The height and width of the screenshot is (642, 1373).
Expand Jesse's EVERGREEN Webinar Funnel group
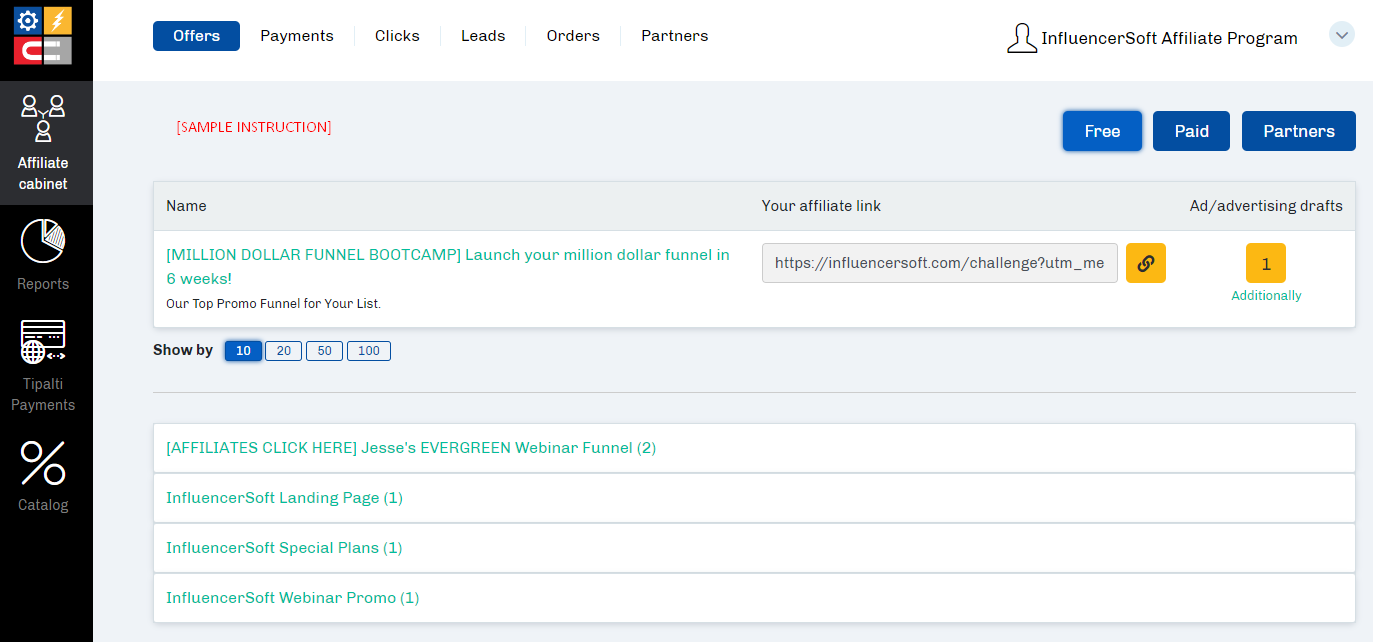pos(754,448)
